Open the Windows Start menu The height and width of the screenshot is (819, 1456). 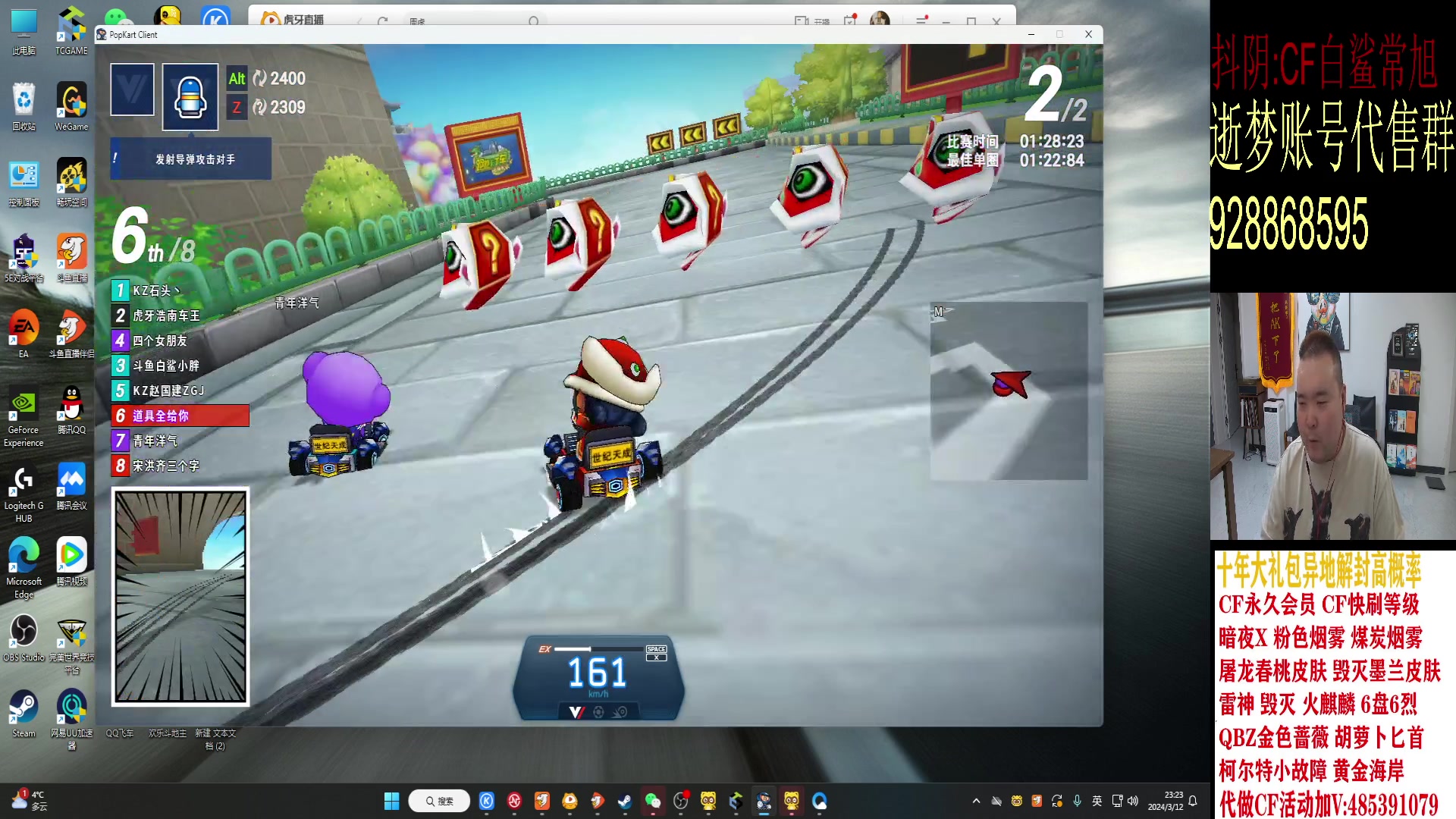coord(391,801)
